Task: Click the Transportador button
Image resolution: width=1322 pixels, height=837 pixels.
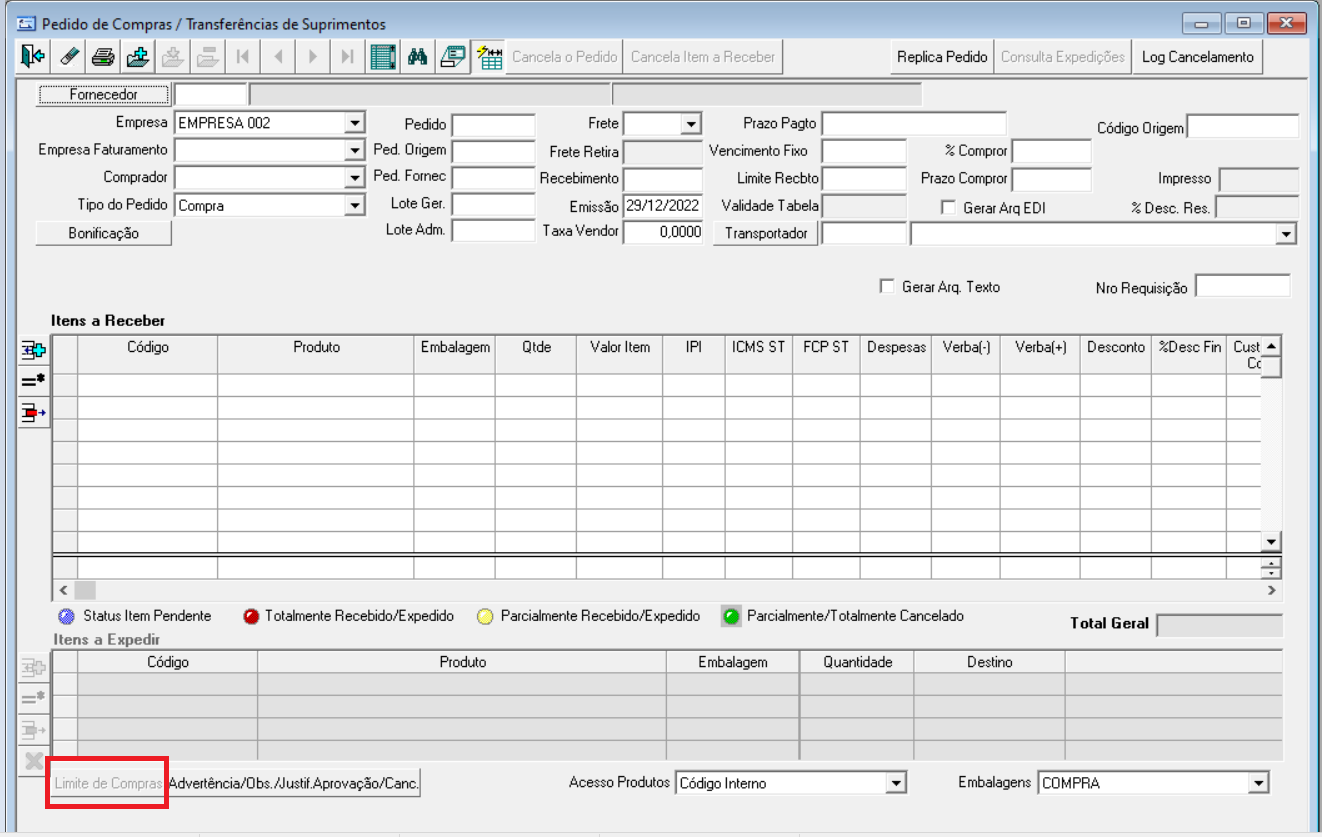Action: [766, 233]
